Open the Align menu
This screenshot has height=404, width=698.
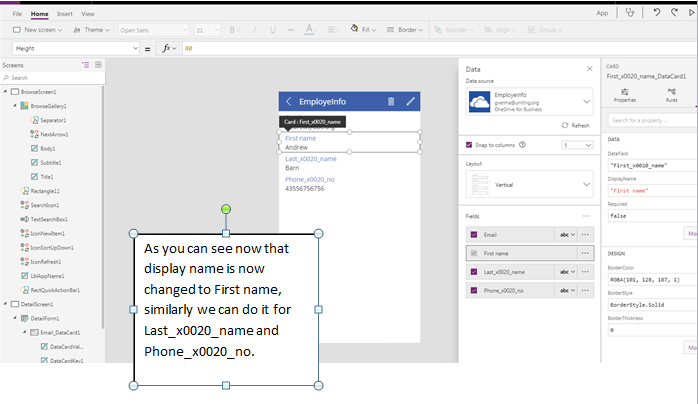[x=501, y=30]
